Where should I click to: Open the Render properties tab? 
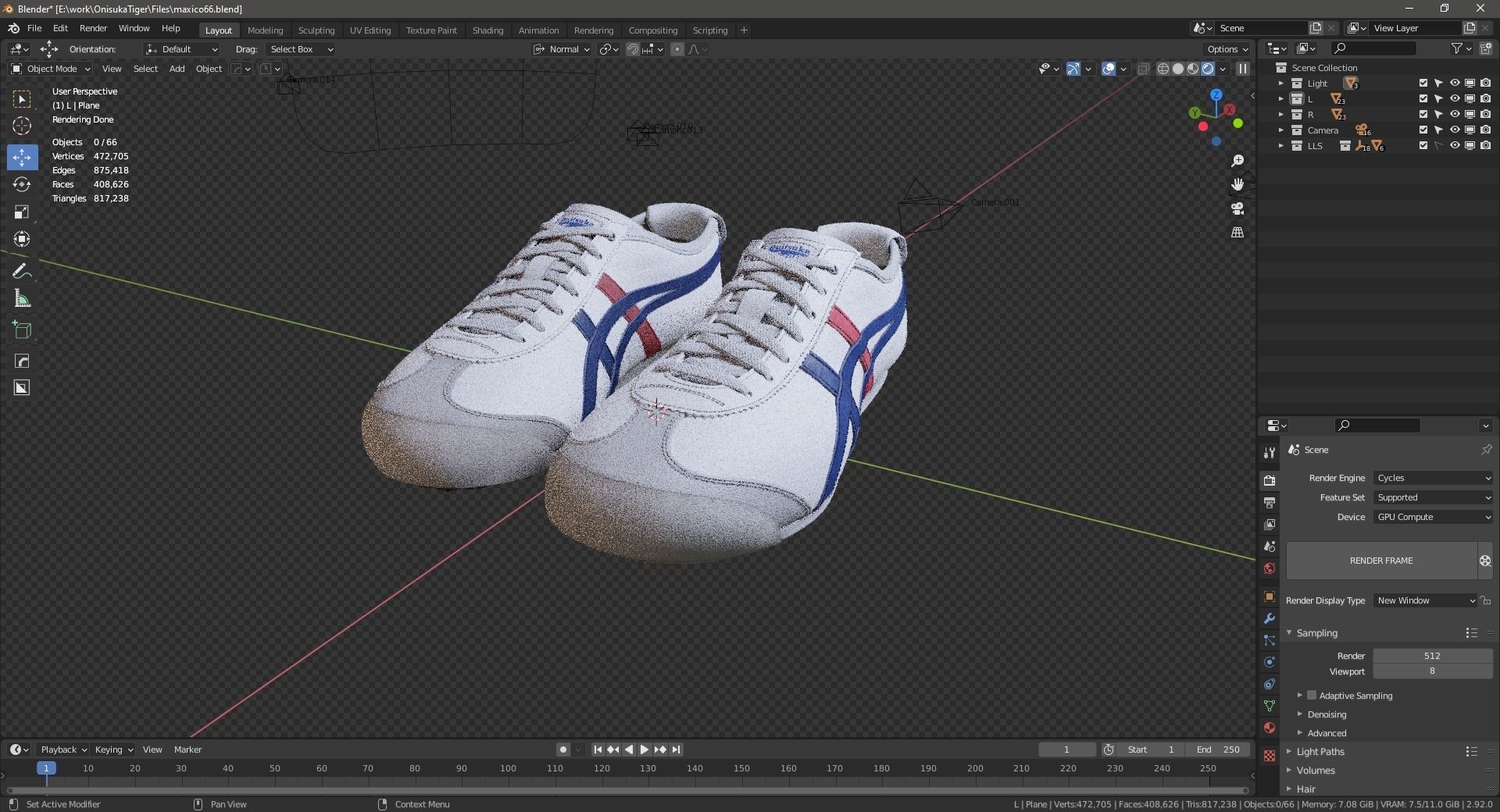click(1270, 480)
